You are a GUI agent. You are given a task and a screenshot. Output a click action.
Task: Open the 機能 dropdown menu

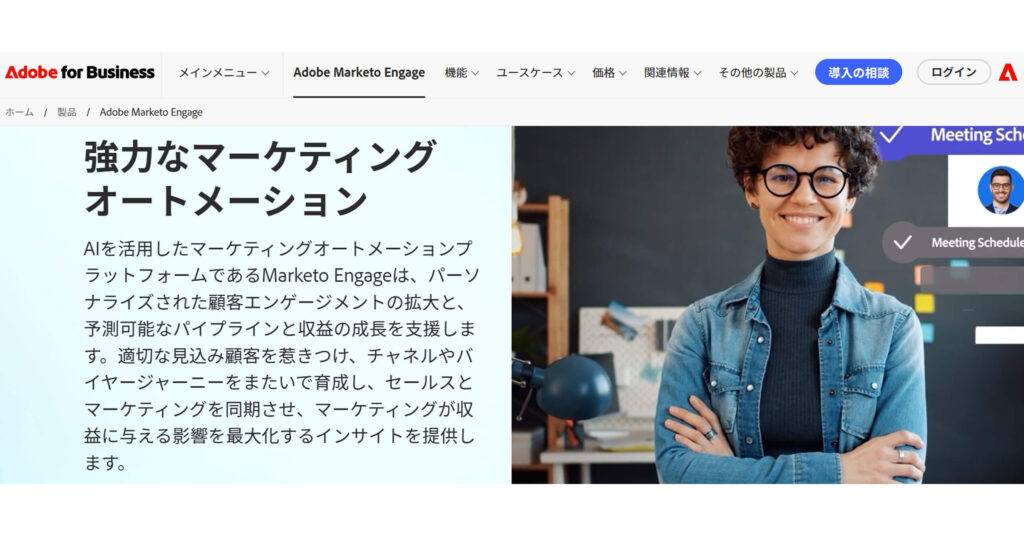coord(462,73)
